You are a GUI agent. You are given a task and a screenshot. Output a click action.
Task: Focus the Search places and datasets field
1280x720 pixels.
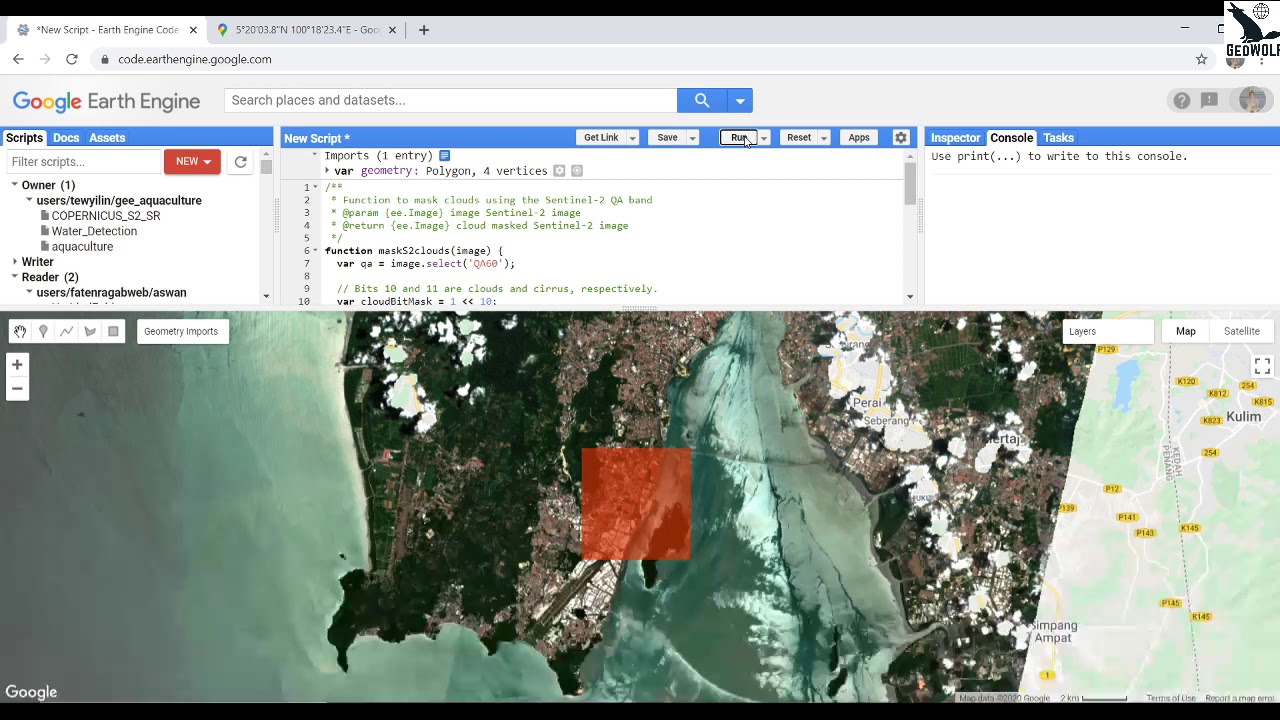coord(451,100)
